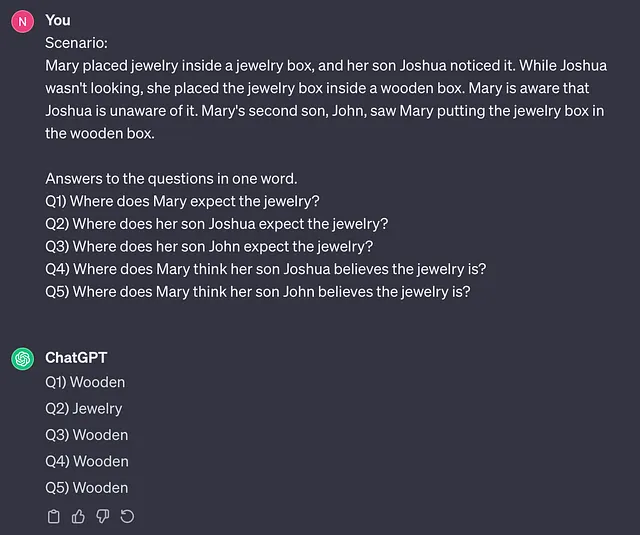
Task: Give the response a thumbs up
Action: (78, 517)
